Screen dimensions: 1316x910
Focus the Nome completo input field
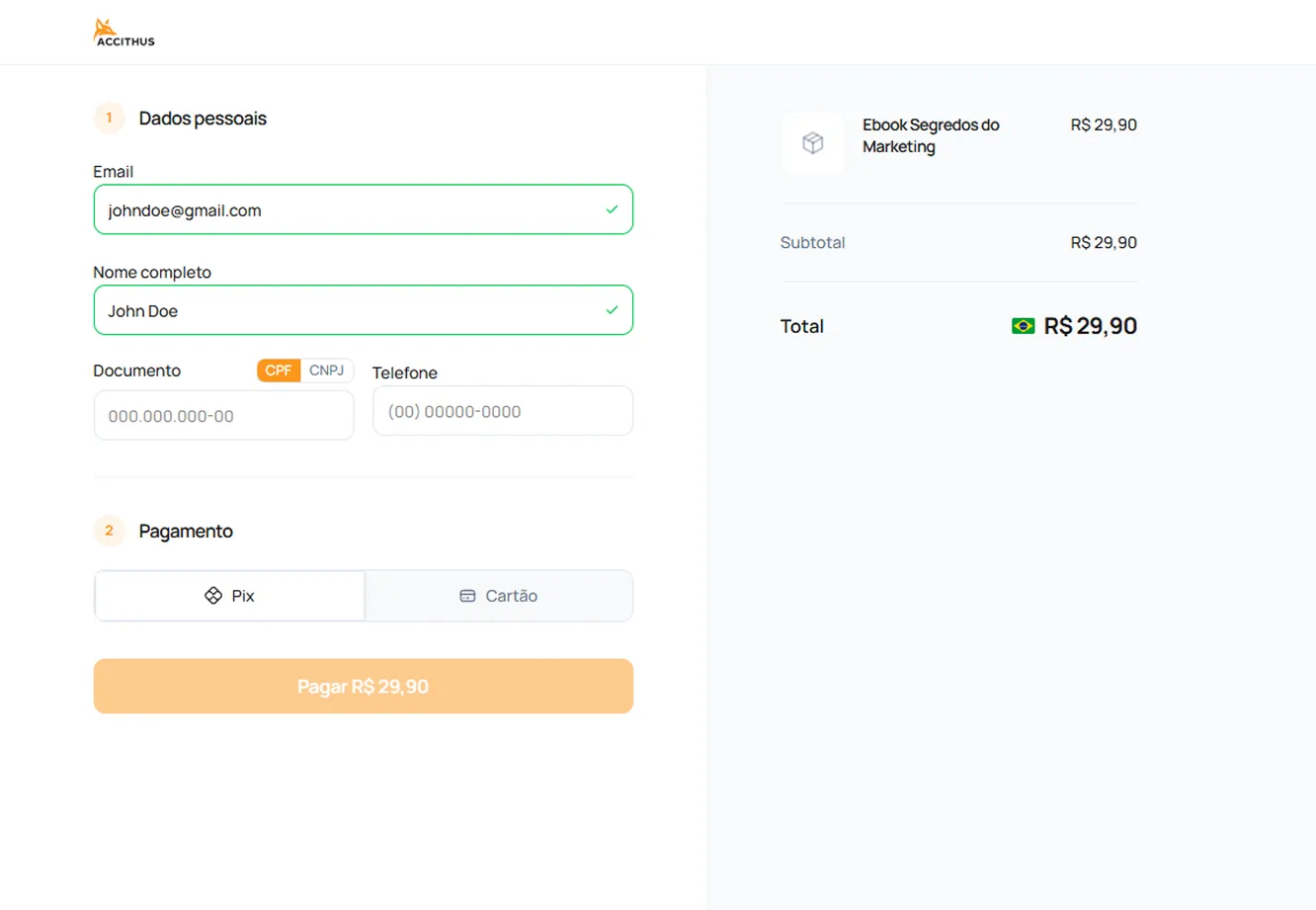363,310
